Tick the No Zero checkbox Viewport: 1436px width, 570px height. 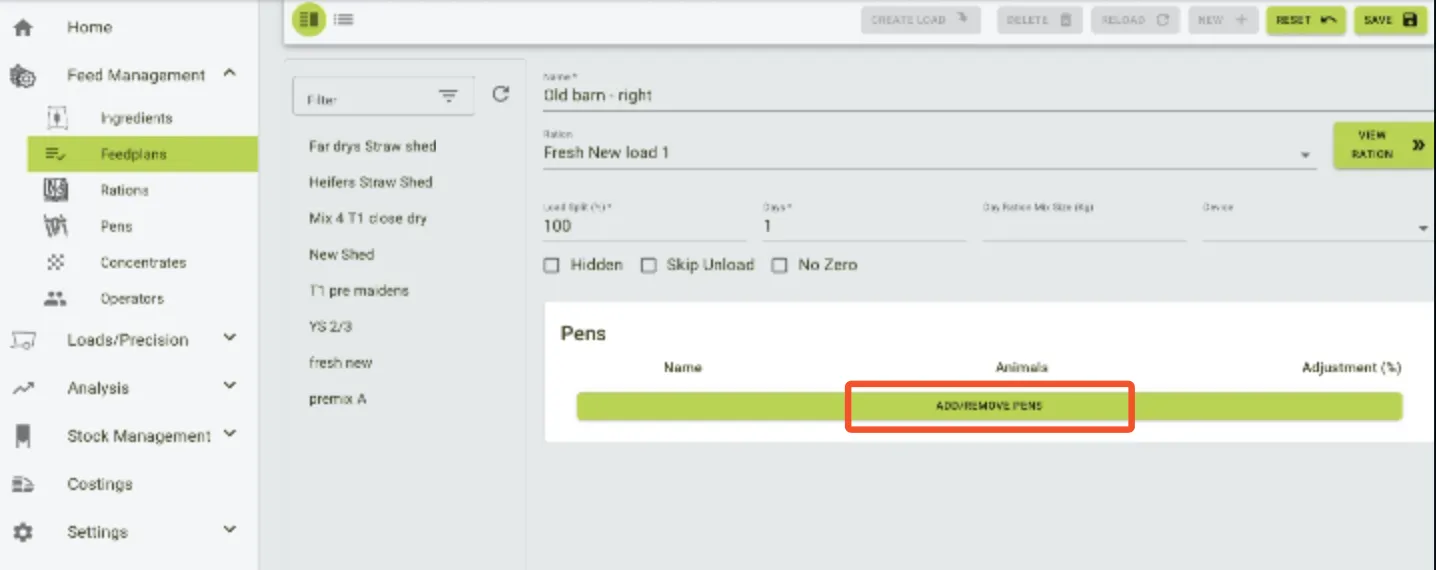click(x=779, y=266)
